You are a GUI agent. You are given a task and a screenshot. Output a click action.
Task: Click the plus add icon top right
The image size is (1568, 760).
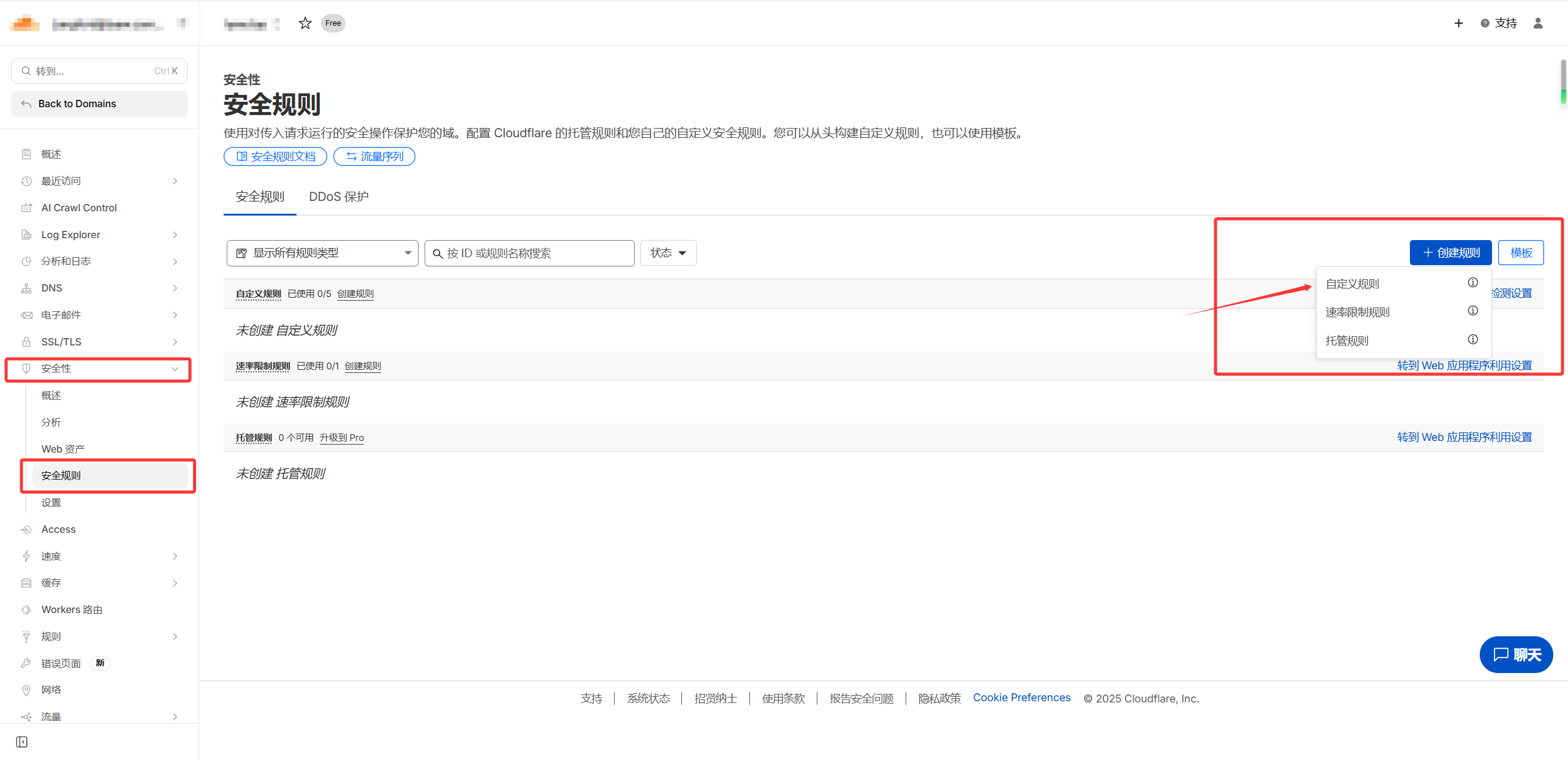click(1458, 23)
